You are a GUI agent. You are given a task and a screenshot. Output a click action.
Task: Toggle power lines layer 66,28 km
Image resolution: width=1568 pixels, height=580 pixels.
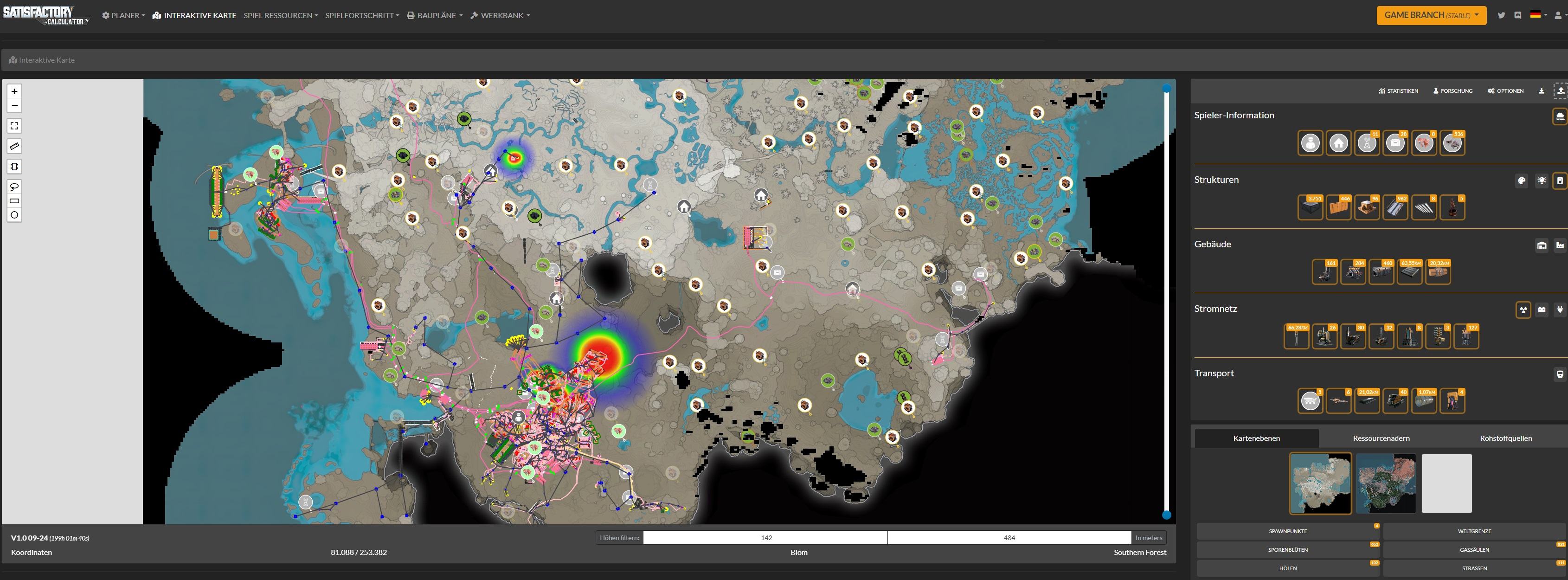pos(1296,336)
